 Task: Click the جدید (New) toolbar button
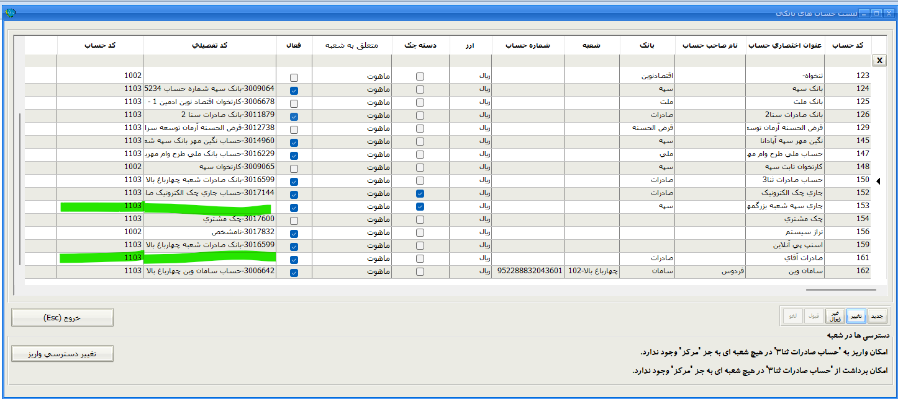click(x=877, y=315)
